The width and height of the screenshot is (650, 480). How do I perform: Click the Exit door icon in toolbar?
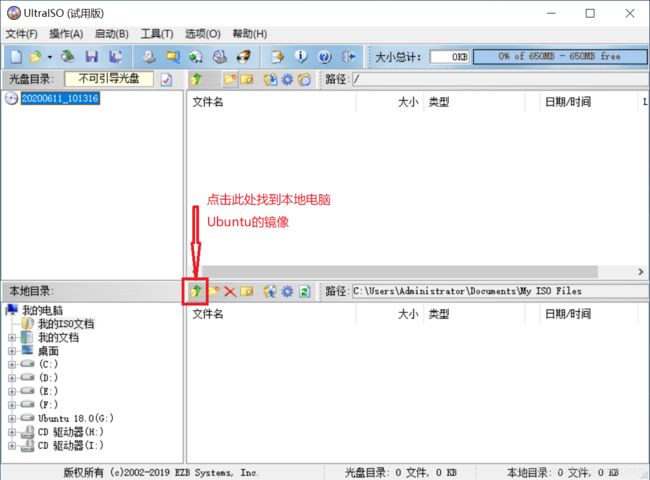pyautogui.click(x=349, y=56)
